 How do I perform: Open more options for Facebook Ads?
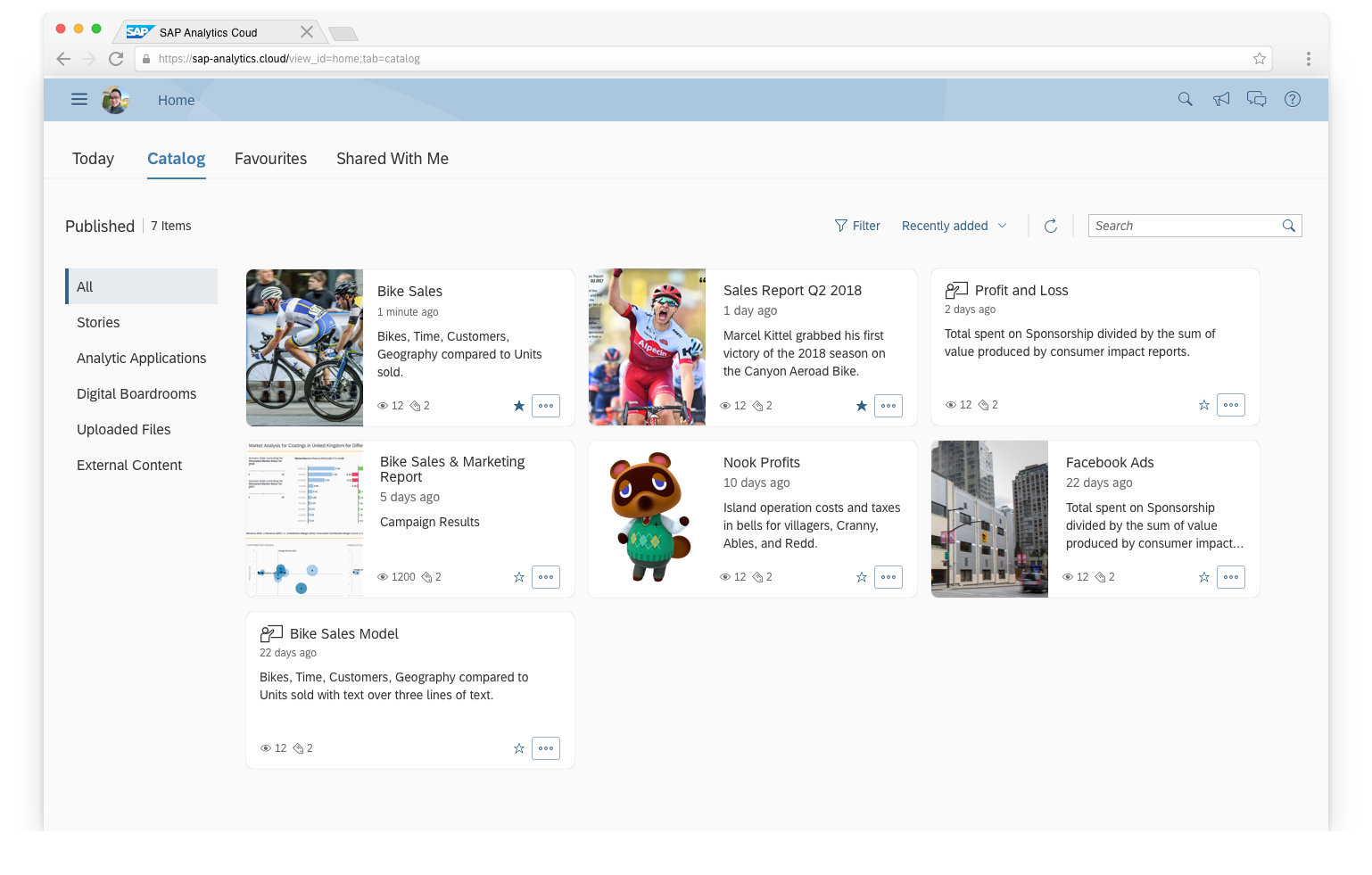[1231, 577]
